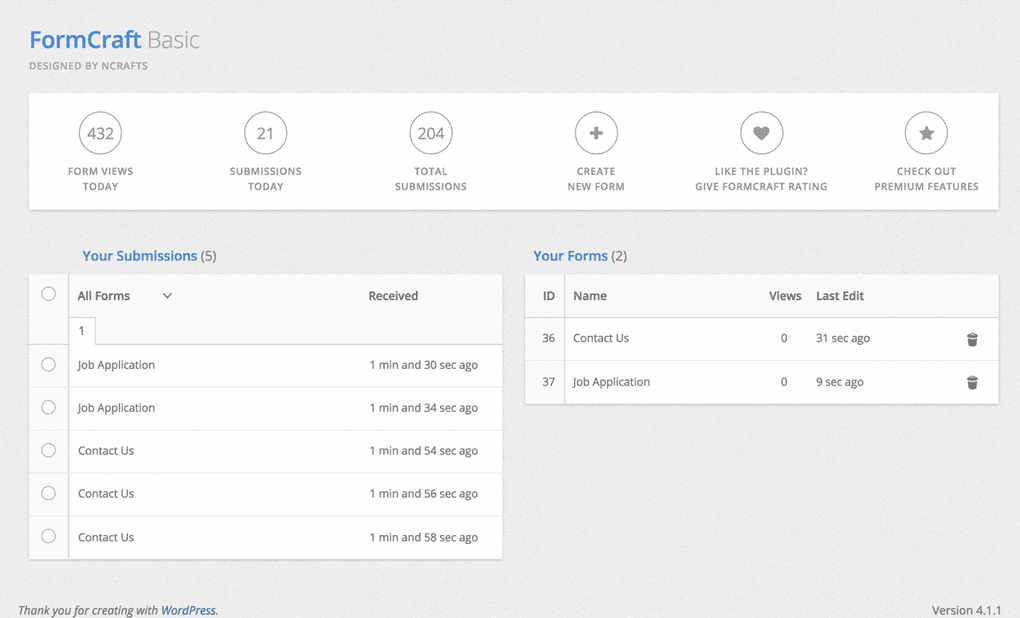Open the Give FormCraft Rating heart icon

761,132
